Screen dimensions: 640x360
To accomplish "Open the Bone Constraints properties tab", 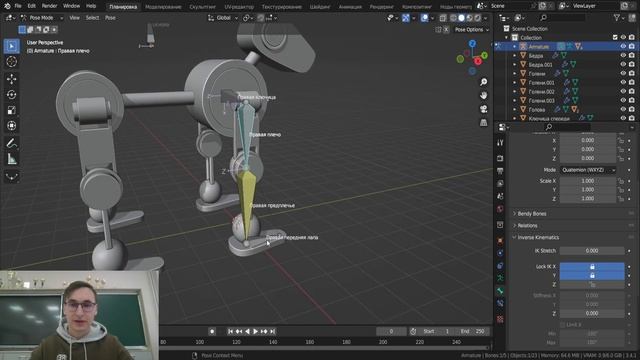I will point(500,303).
